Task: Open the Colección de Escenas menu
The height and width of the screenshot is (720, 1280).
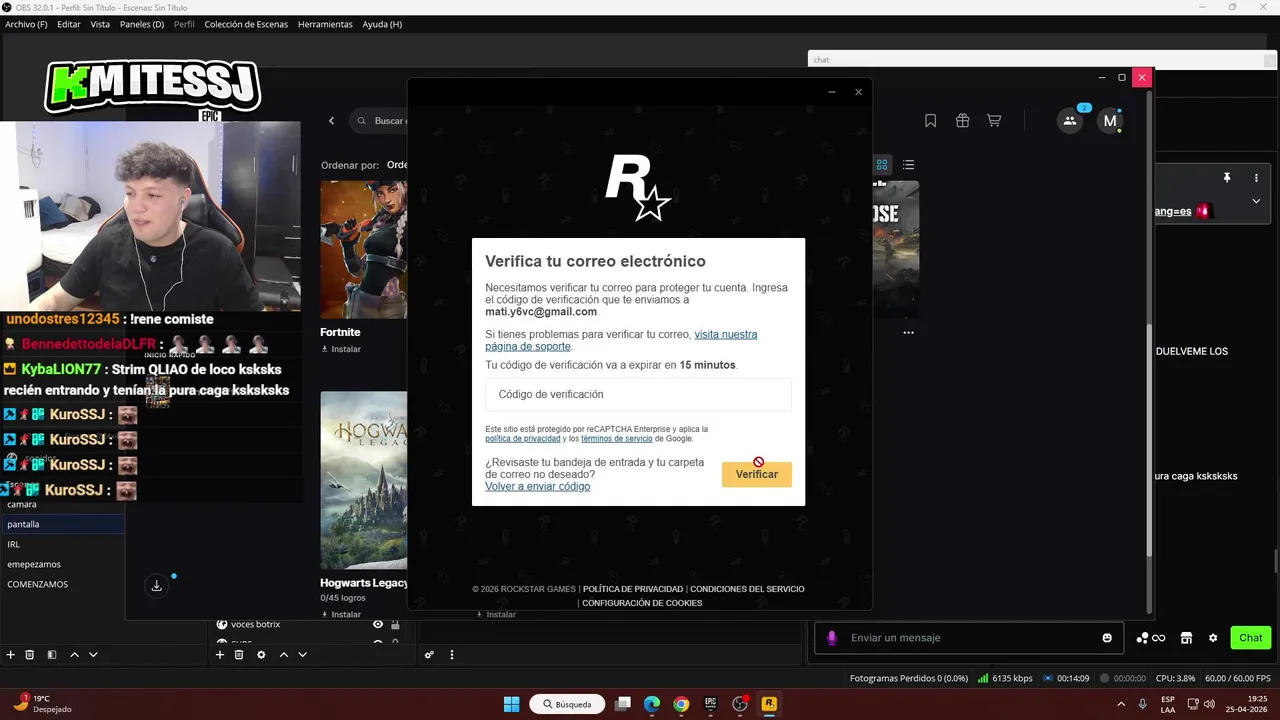Action: (x=245, y=24)
